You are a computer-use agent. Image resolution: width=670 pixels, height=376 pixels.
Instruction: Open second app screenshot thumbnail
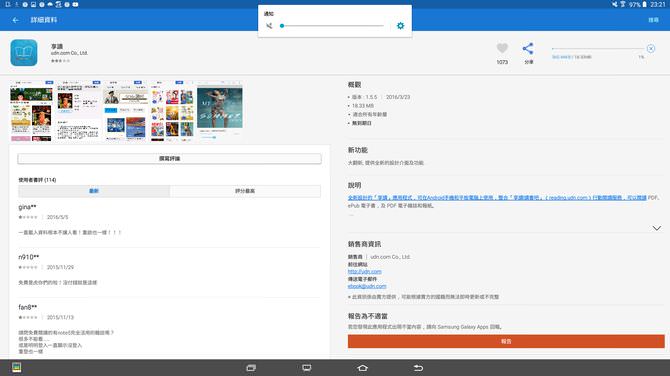(78, 111)
